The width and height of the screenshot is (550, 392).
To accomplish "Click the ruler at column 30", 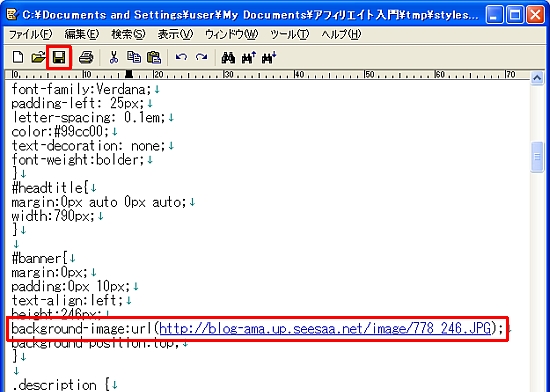I will pyautogui.click(x=228, y=74).
